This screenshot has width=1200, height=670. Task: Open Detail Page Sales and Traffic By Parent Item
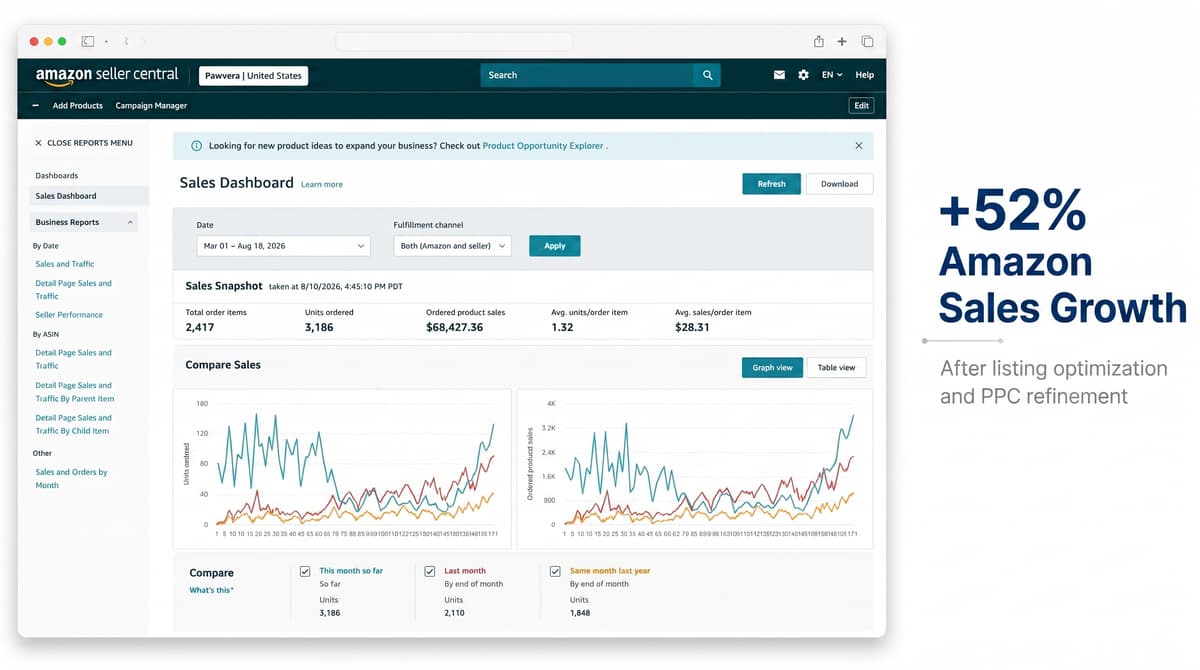point(74,392)
